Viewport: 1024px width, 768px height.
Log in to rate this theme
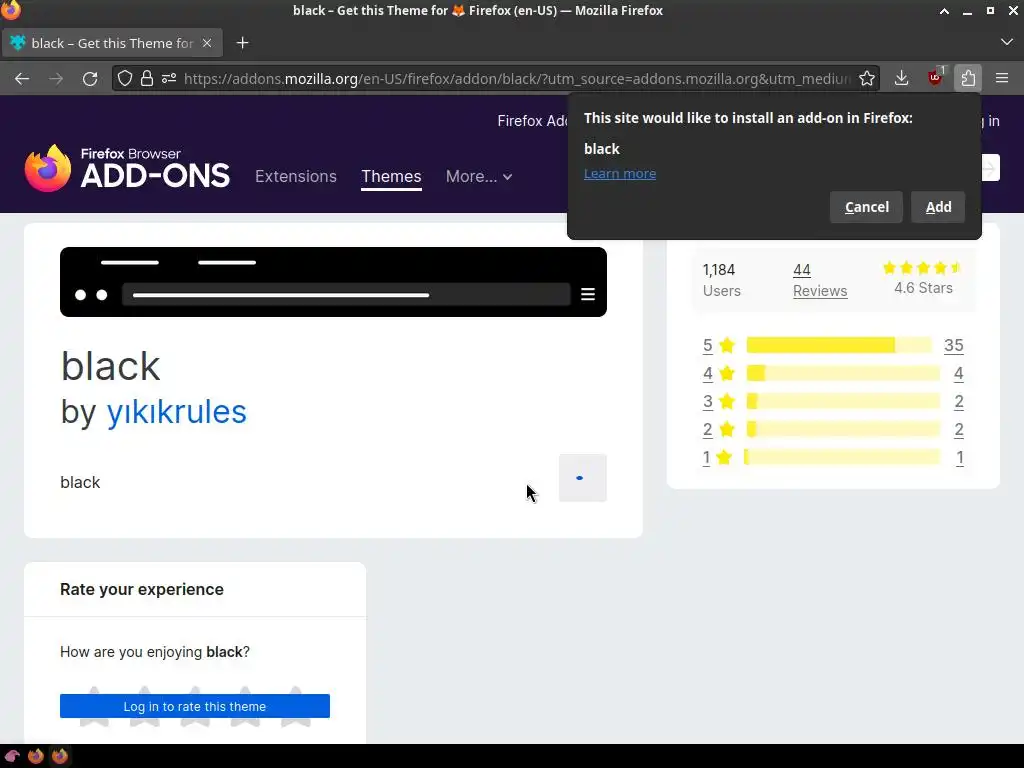(195, 706)
